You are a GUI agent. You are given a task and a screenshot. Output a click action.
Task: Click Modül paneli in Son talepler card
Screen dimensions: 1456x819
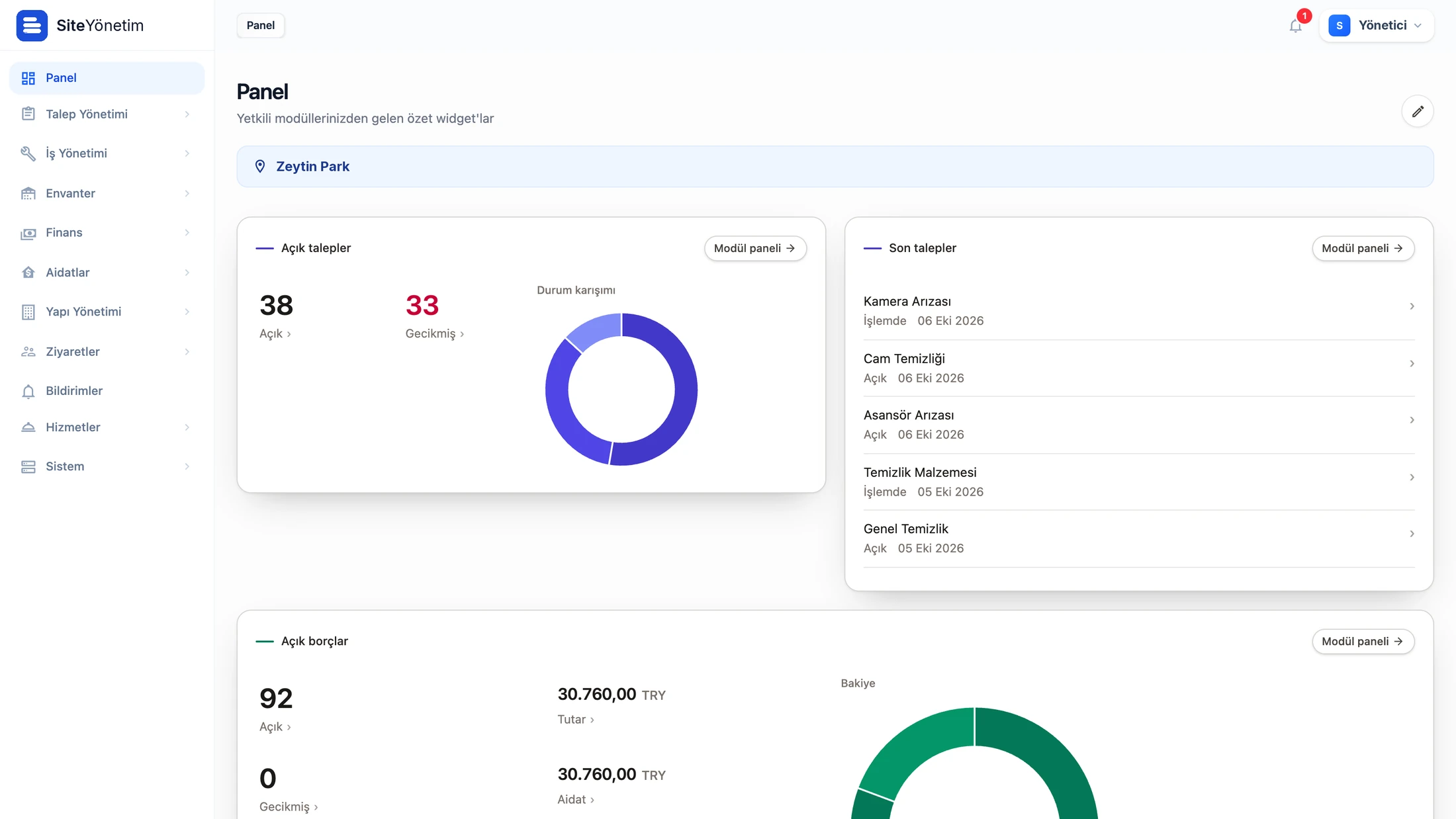point(1363,248)
